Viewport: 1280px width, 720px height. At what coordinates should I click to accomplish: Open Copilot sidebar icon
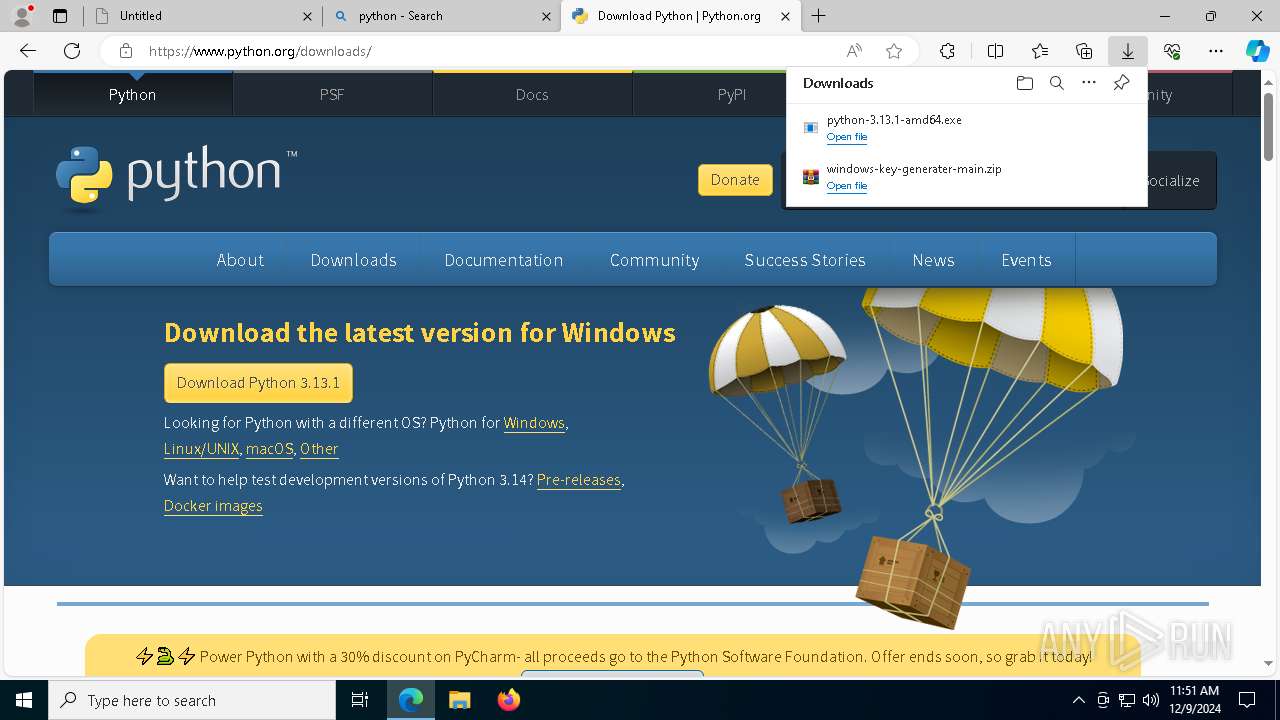click(1257, 51)
